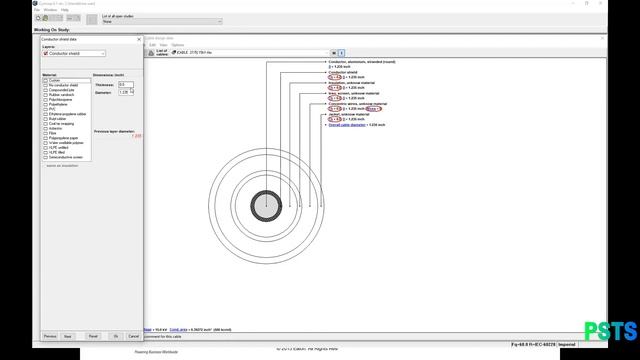
Task: Click the Base voltage link at bottom
Action: [148, 329]
